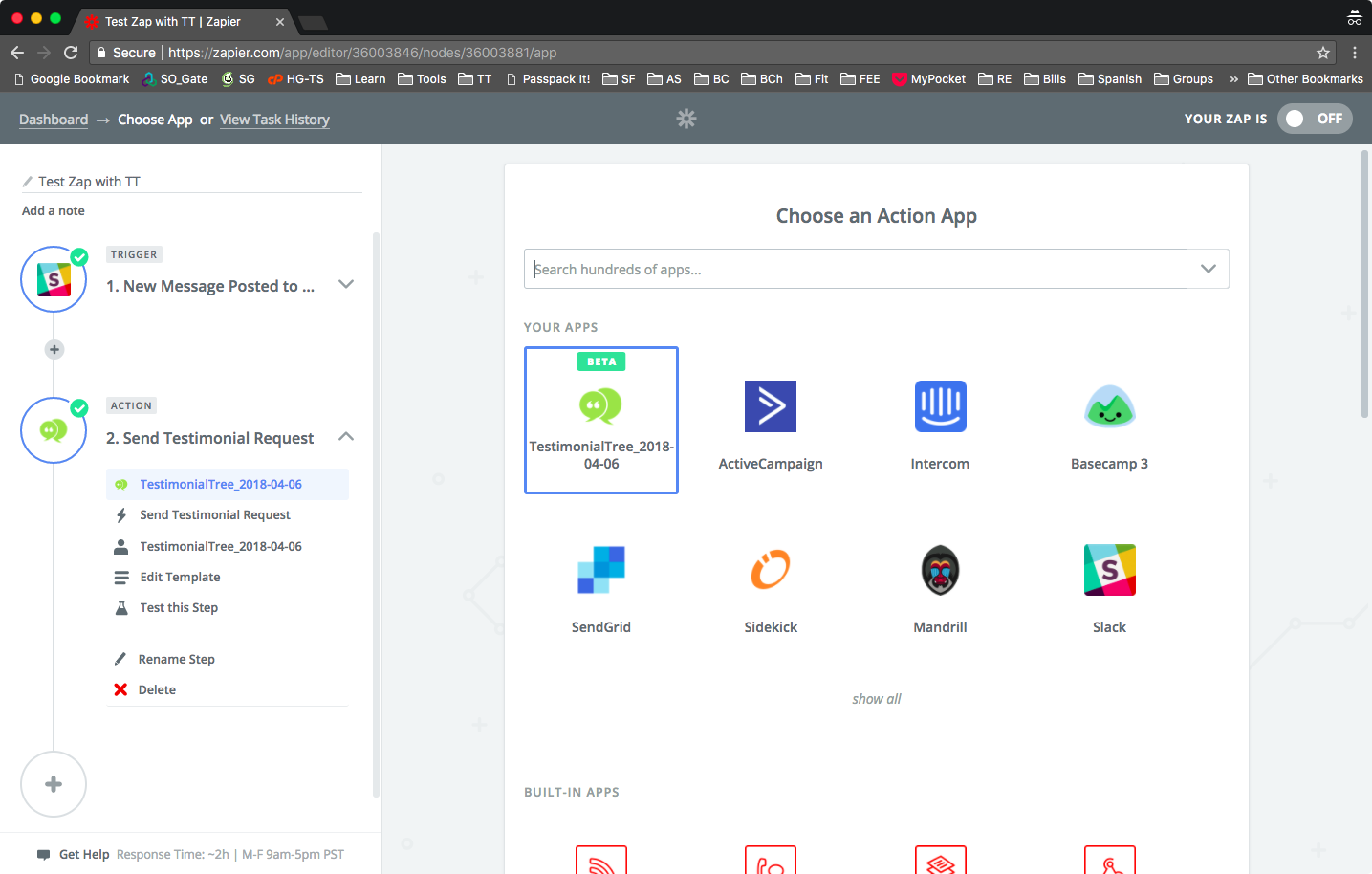Open the TestimonialTree_2018-04-06 choose app substep
Image resolution: width=1372 pixels, height=874 pixels.
[x=228, y=485]
